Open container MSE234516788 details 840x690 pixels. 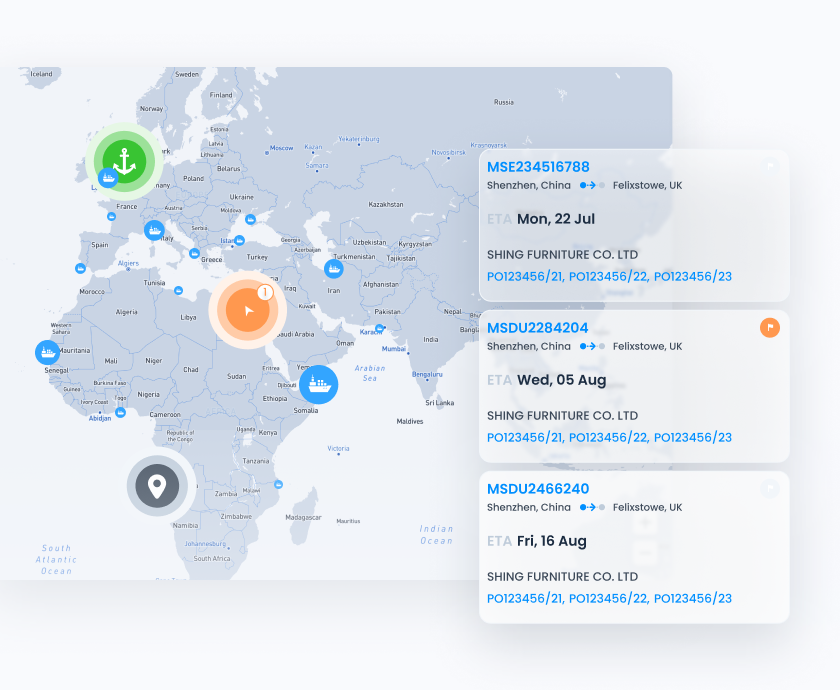538,167
